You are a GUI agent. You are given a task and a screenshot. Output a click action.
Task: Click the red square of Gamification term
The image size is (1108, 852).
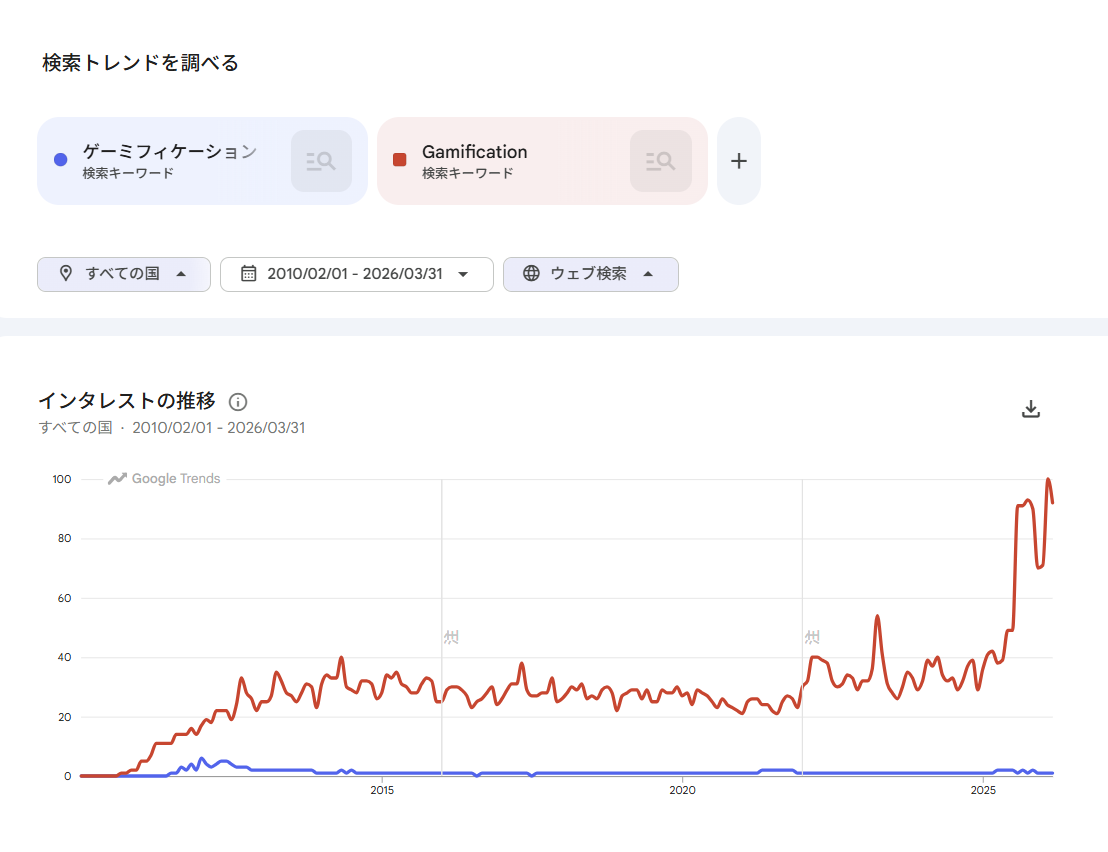pos(400,160)
